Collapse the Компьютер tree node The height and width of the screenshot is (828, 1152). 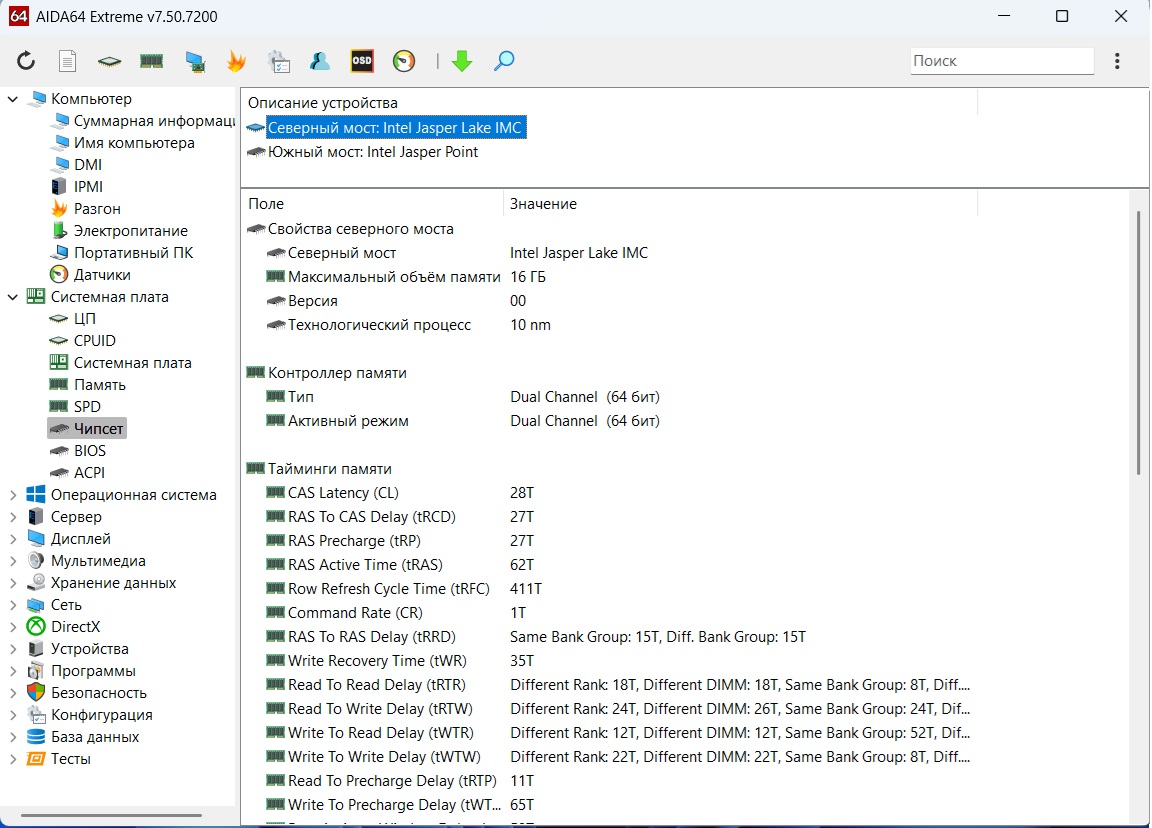[13, 99]
